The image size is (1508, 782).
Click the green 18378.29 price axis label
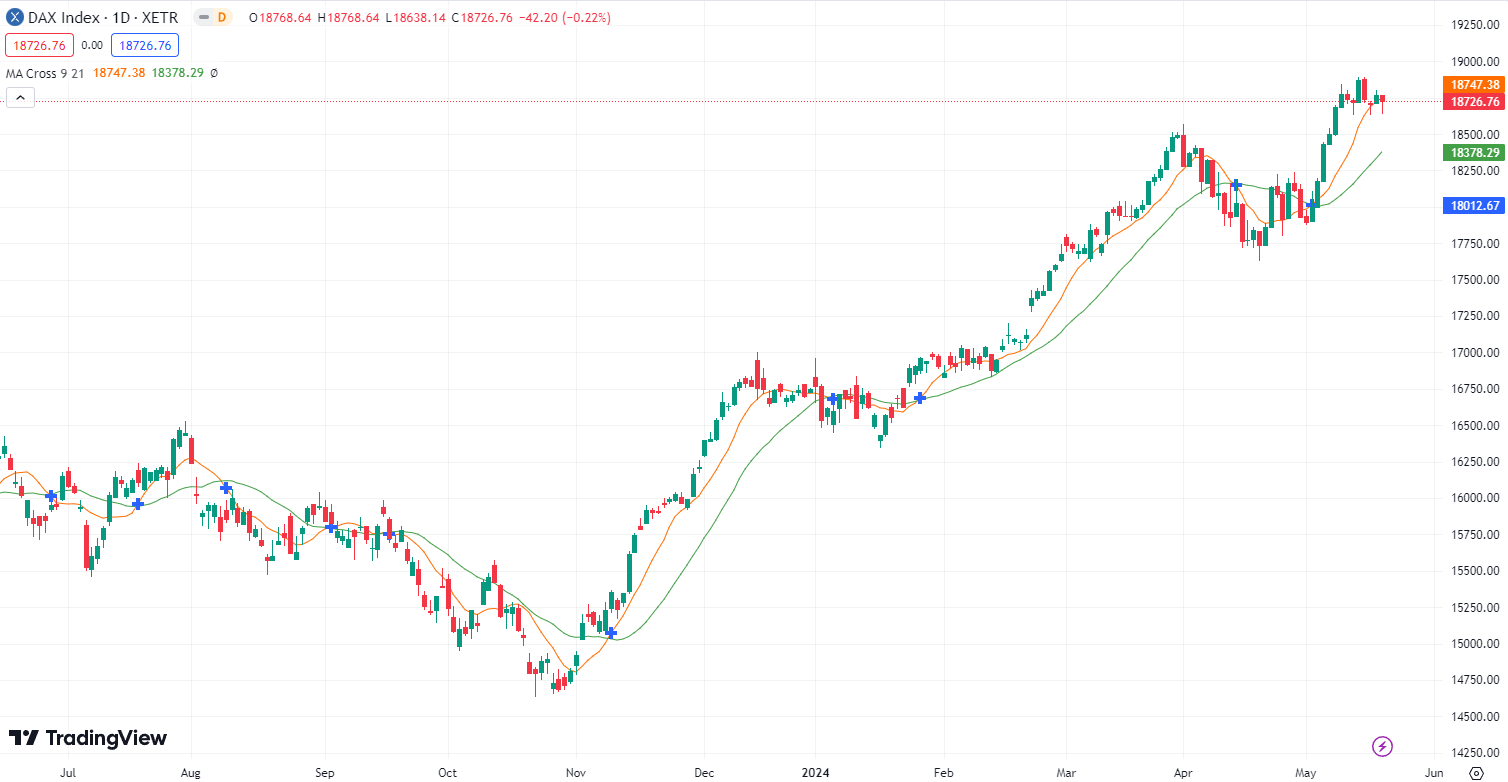pyautogui.click(x=1474, y=152)
